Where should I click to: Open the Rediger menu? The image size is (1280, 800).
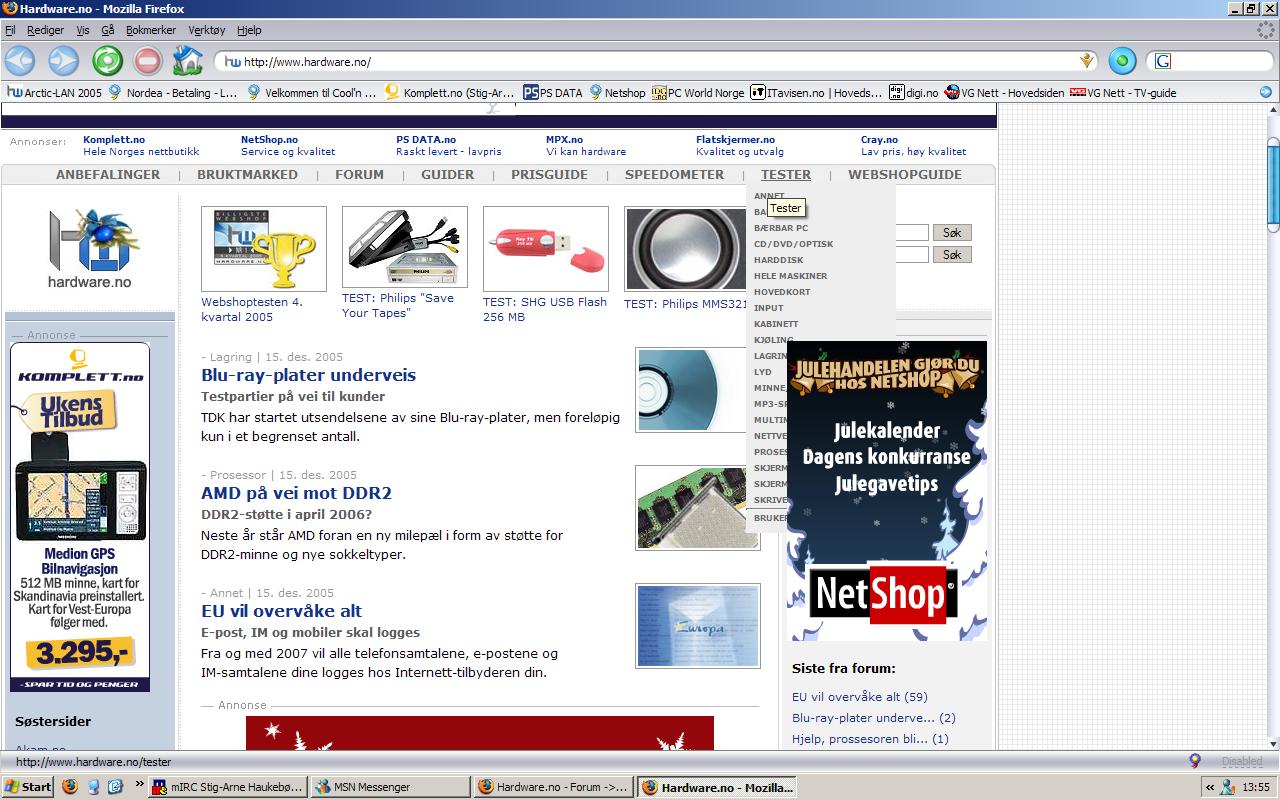click(46, 31)
